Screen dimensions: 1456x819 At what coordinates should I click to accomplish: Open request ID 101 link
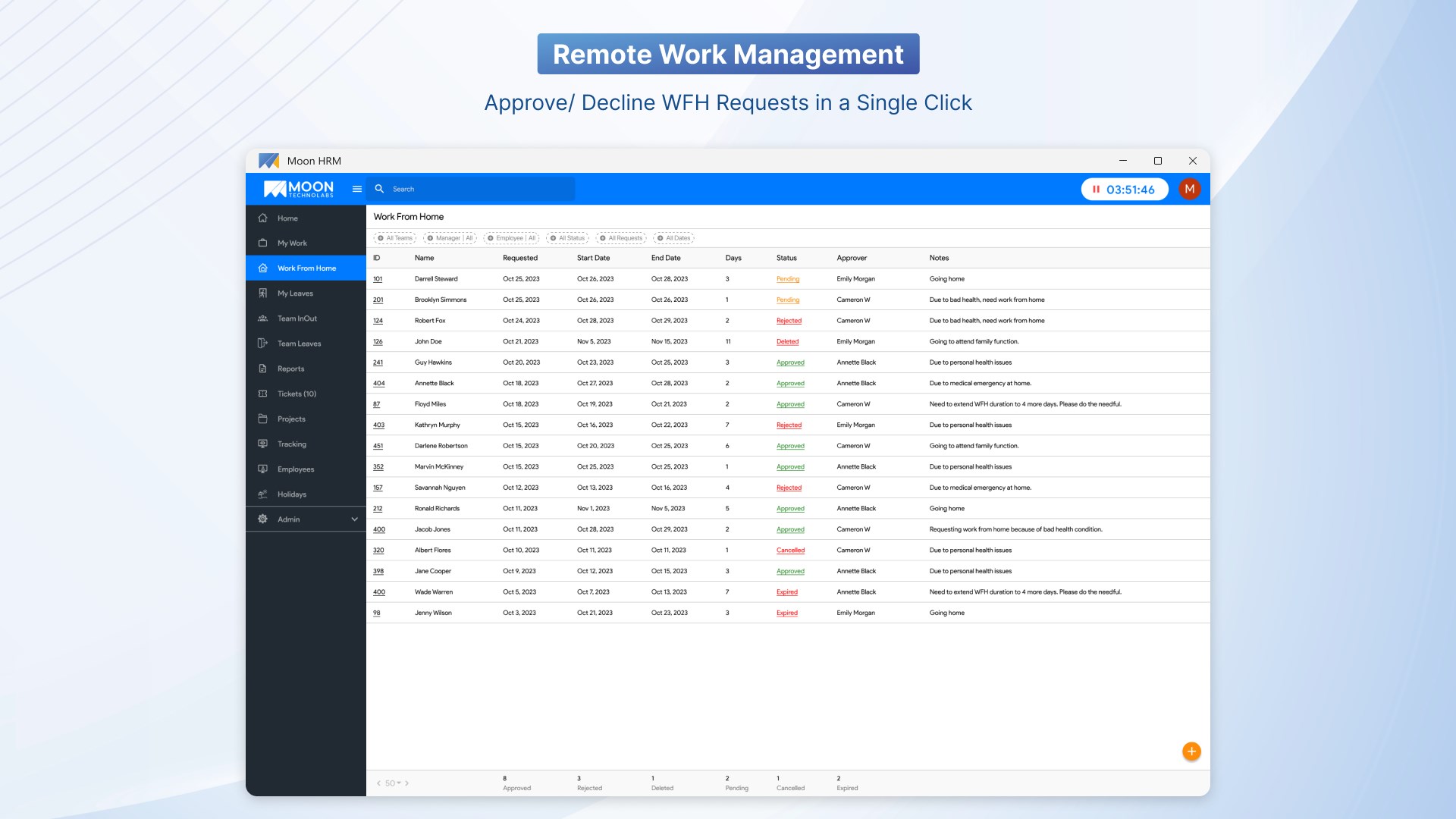[378, 279]
